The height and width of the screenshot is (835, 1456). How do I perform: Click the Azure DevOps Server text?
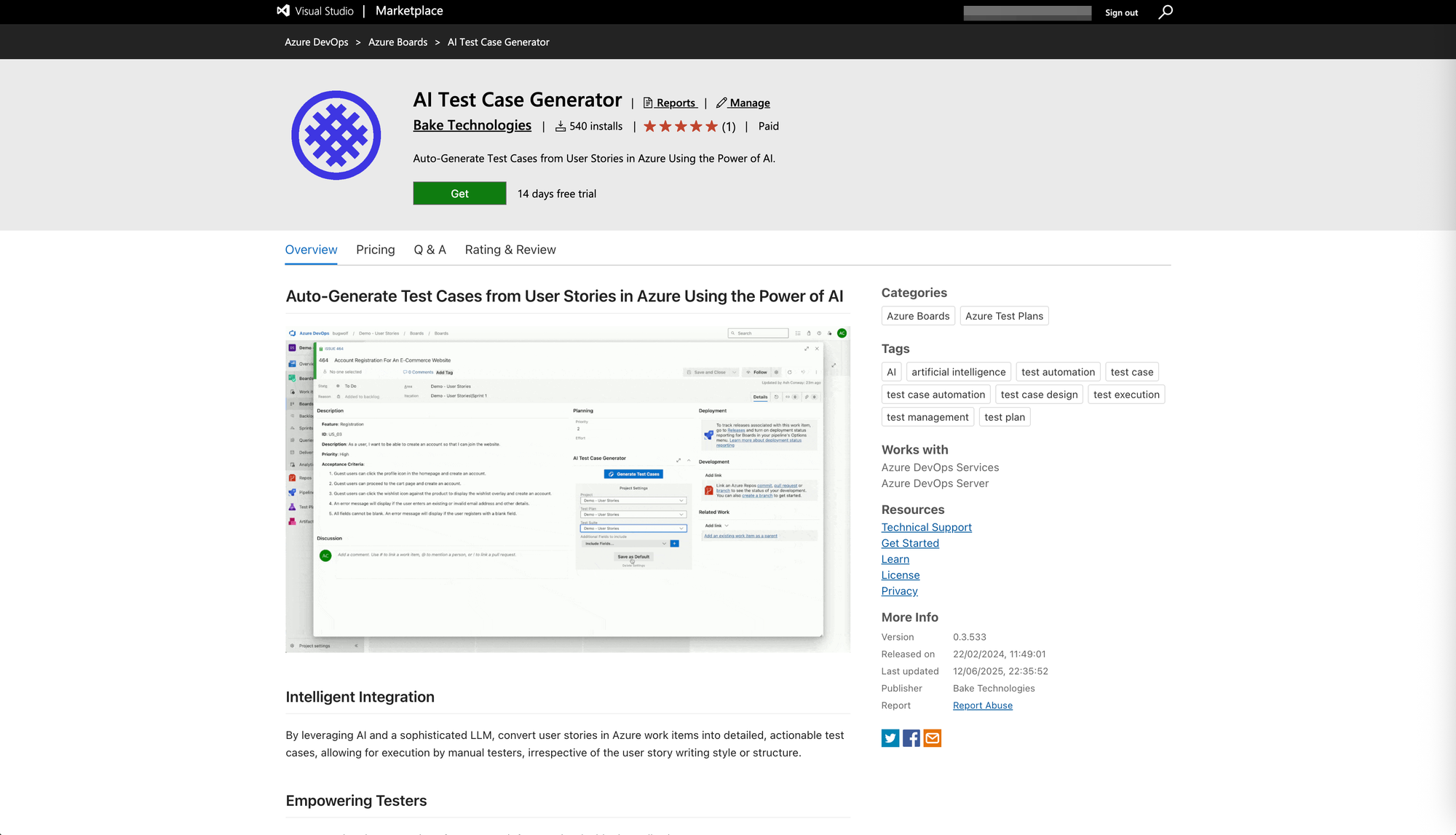click(935, 483)
